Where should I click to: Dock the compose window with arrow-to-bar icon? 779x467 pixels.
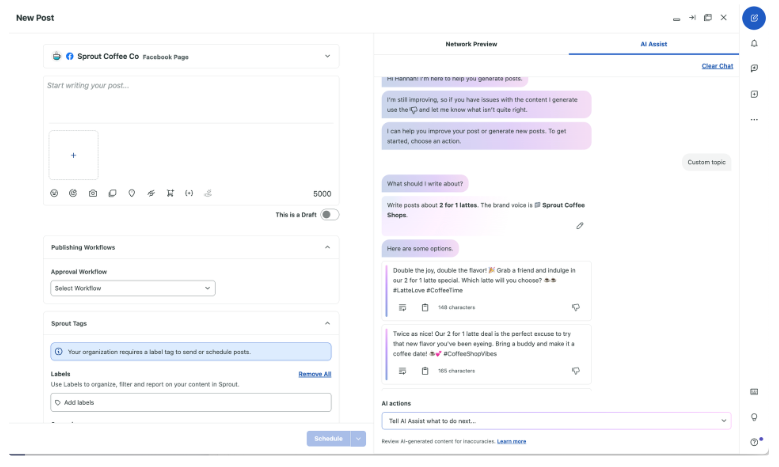[x=692, y=18]
